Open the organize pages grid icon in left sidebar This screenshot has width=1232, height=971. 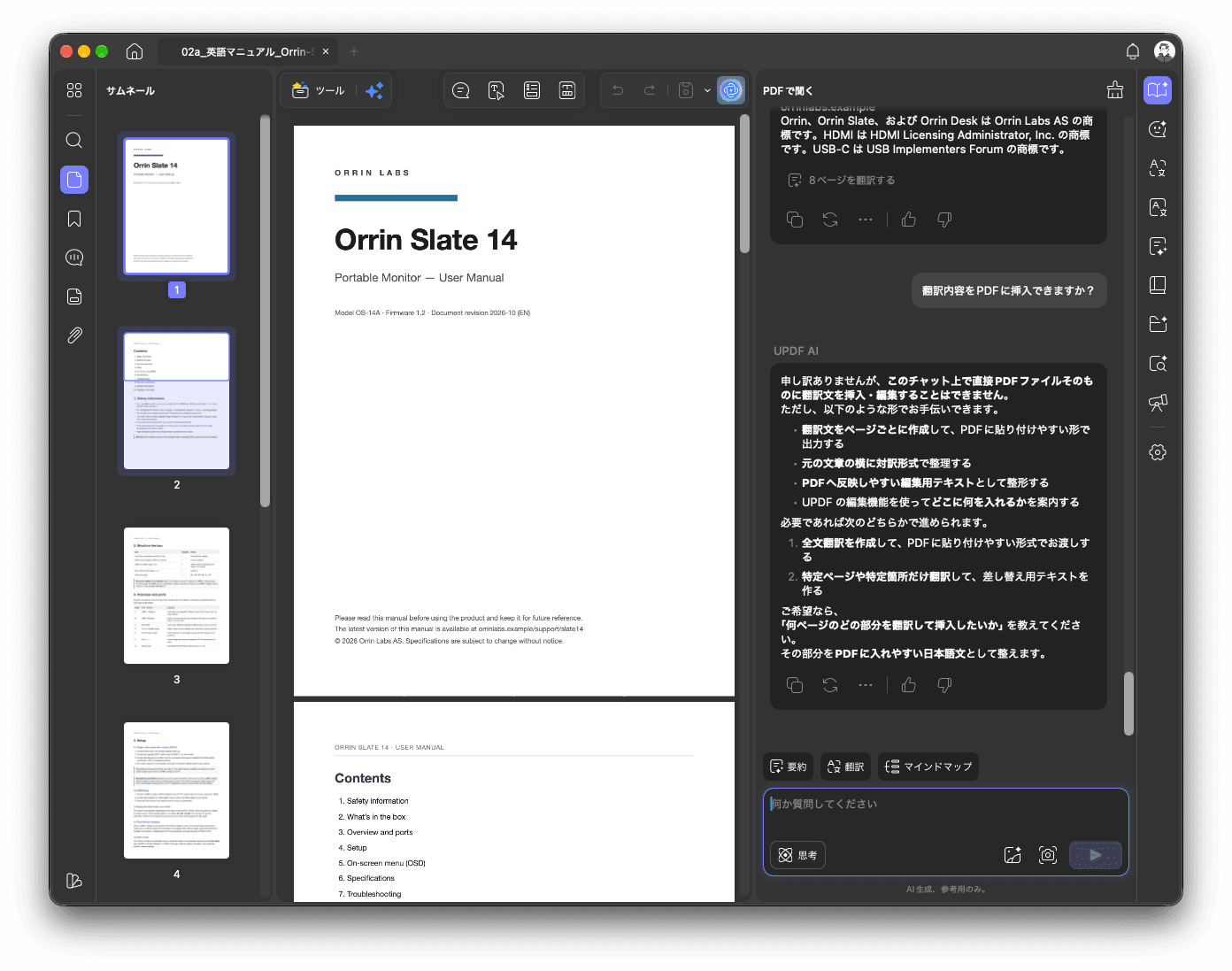[74, 90]
